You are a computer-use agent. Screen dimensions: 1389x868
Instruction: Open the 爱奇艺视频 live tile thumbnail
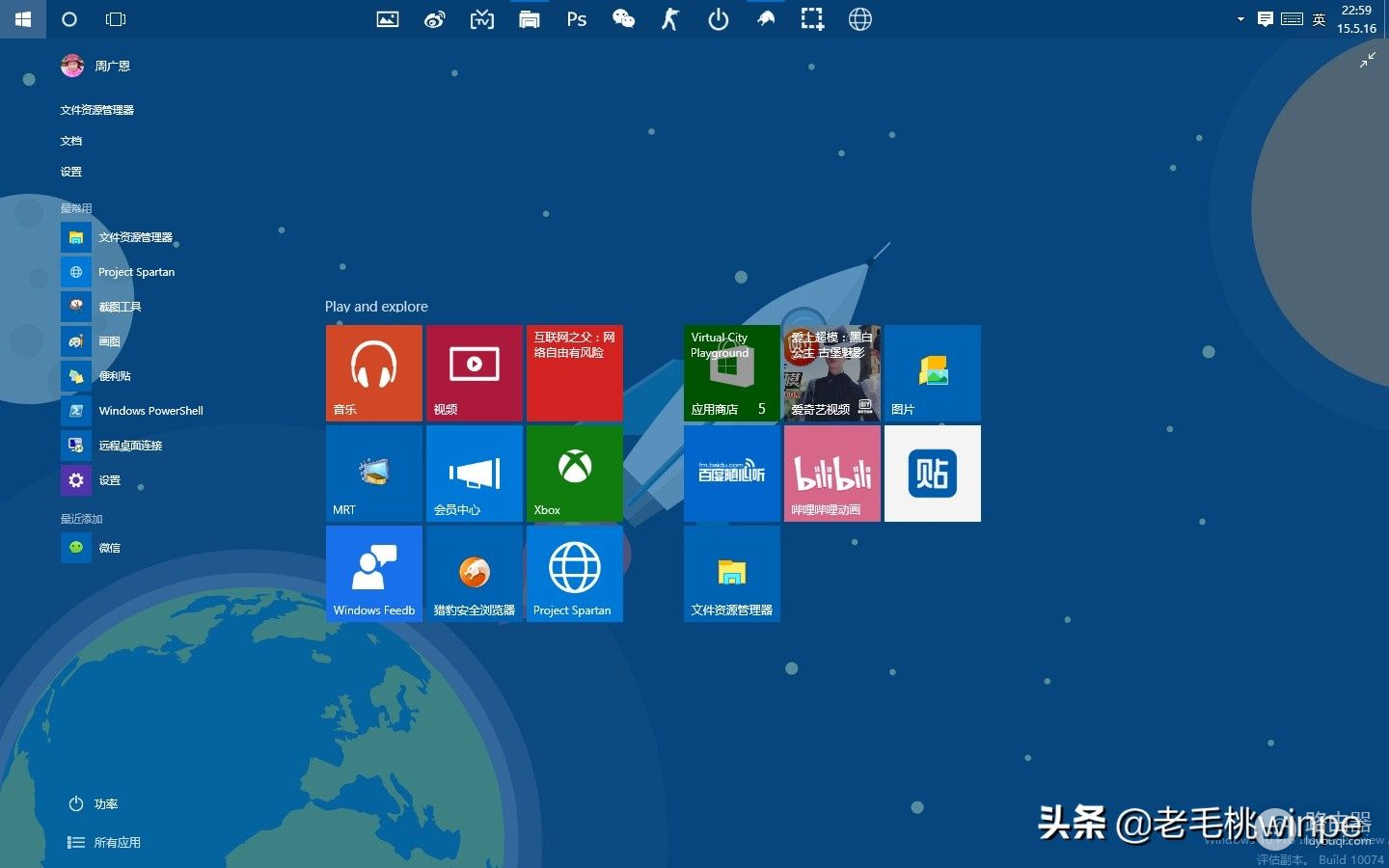[x=831, y=372]
